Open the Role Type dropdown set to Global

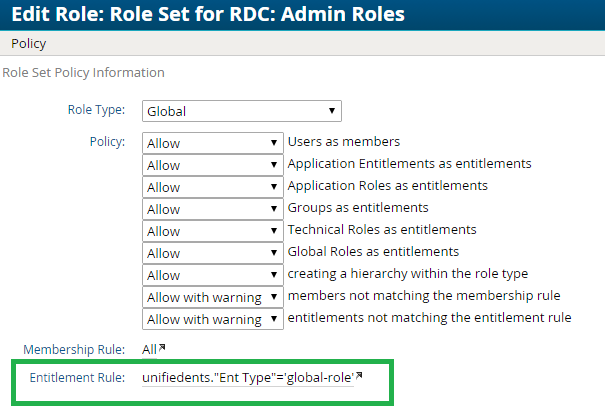coord(242,111)
